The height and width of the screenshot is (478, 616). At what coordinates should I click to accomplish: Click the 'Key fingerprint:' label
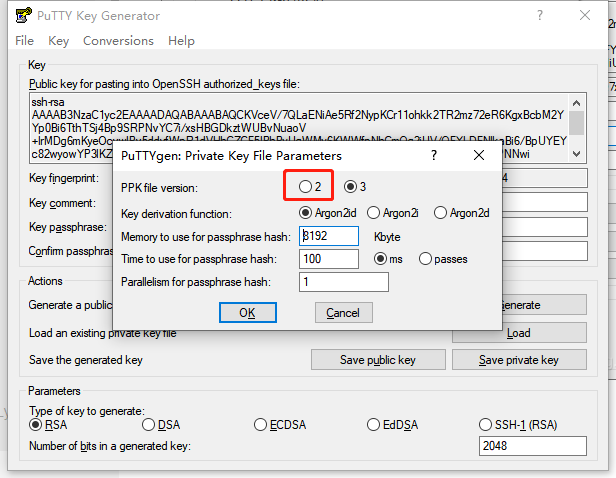pyautogui.click(x=64, y=178)
